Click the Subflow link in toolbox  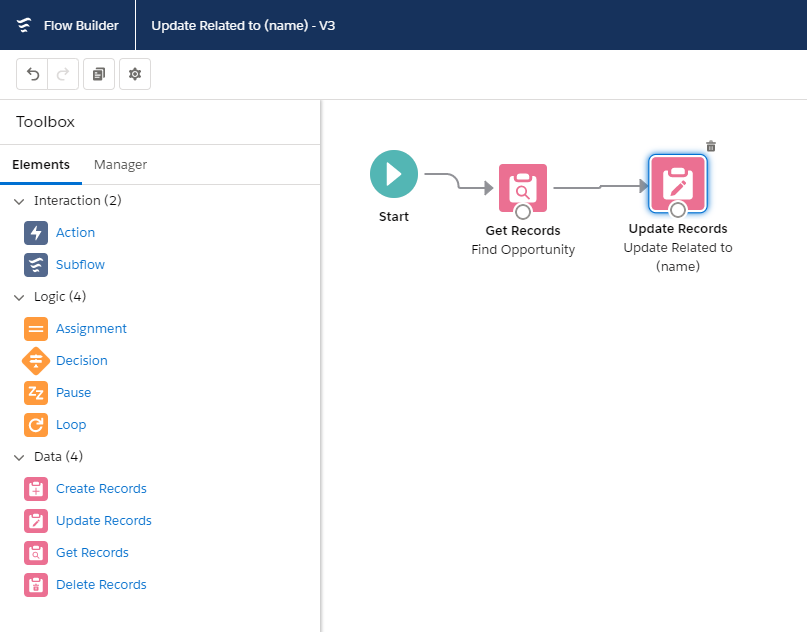80,265
